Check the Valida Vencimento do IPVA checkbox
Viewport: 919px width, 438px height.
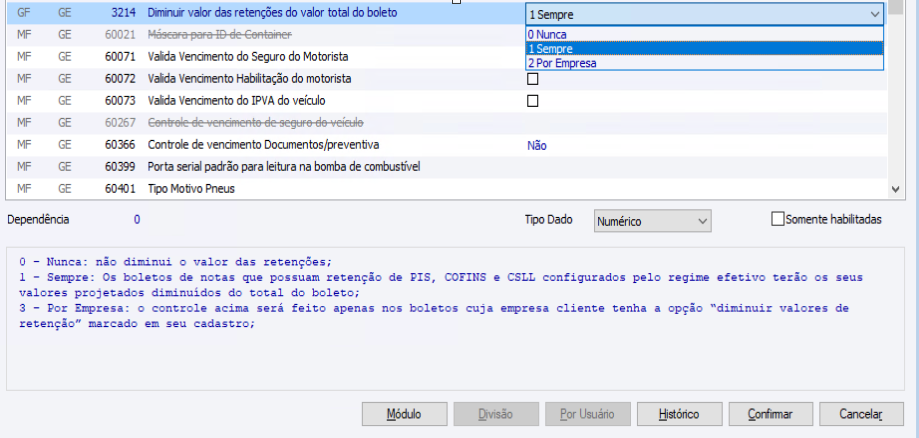click(533, 101)
